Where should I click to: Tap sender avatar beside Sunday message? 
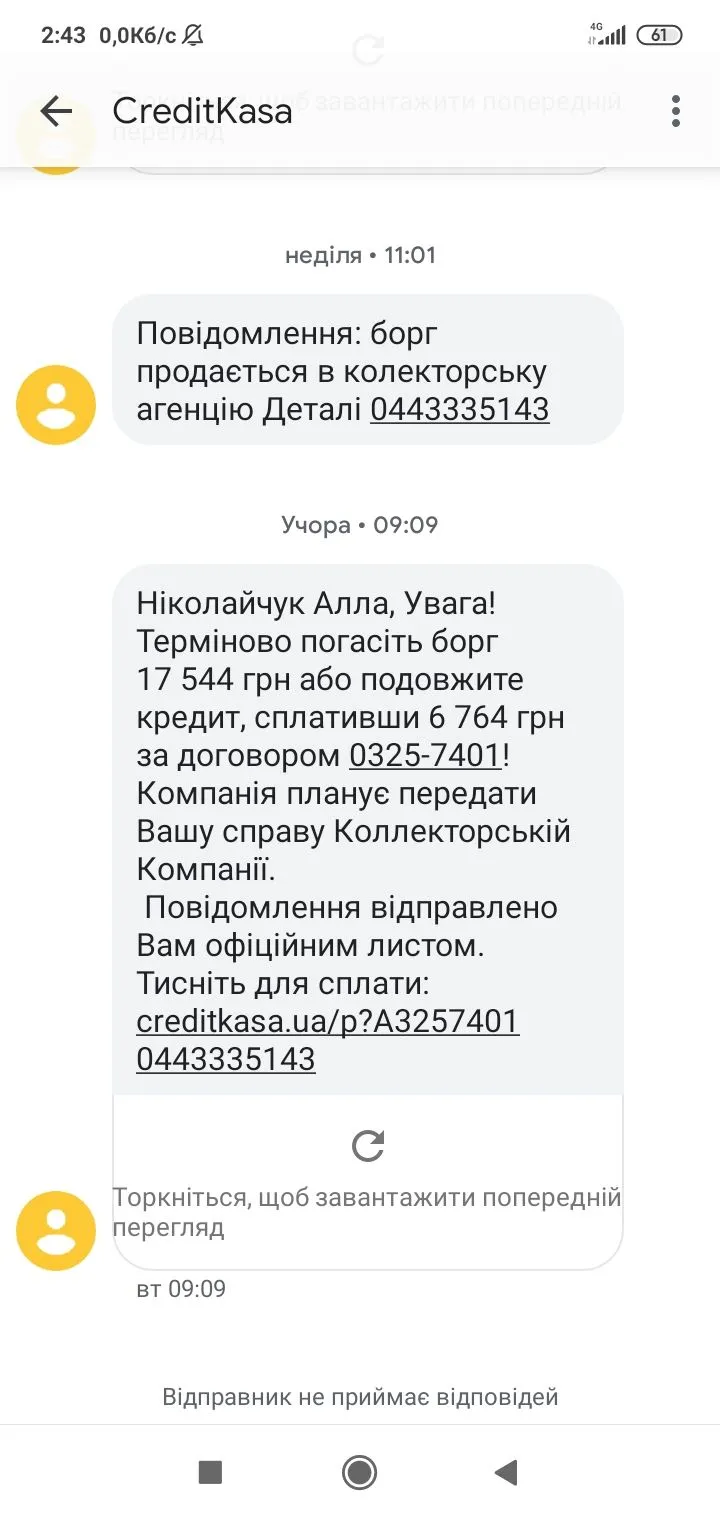pos(56,405)
